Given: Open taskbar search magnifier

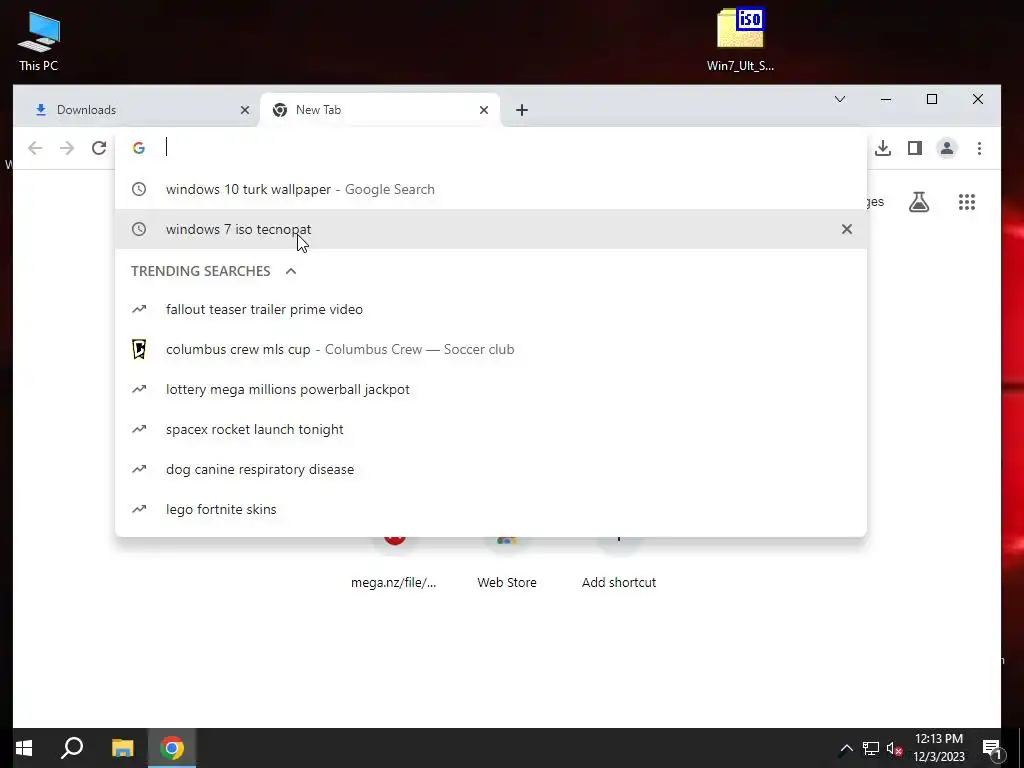Looking at the screenshot, I should [x=72, y=748].
